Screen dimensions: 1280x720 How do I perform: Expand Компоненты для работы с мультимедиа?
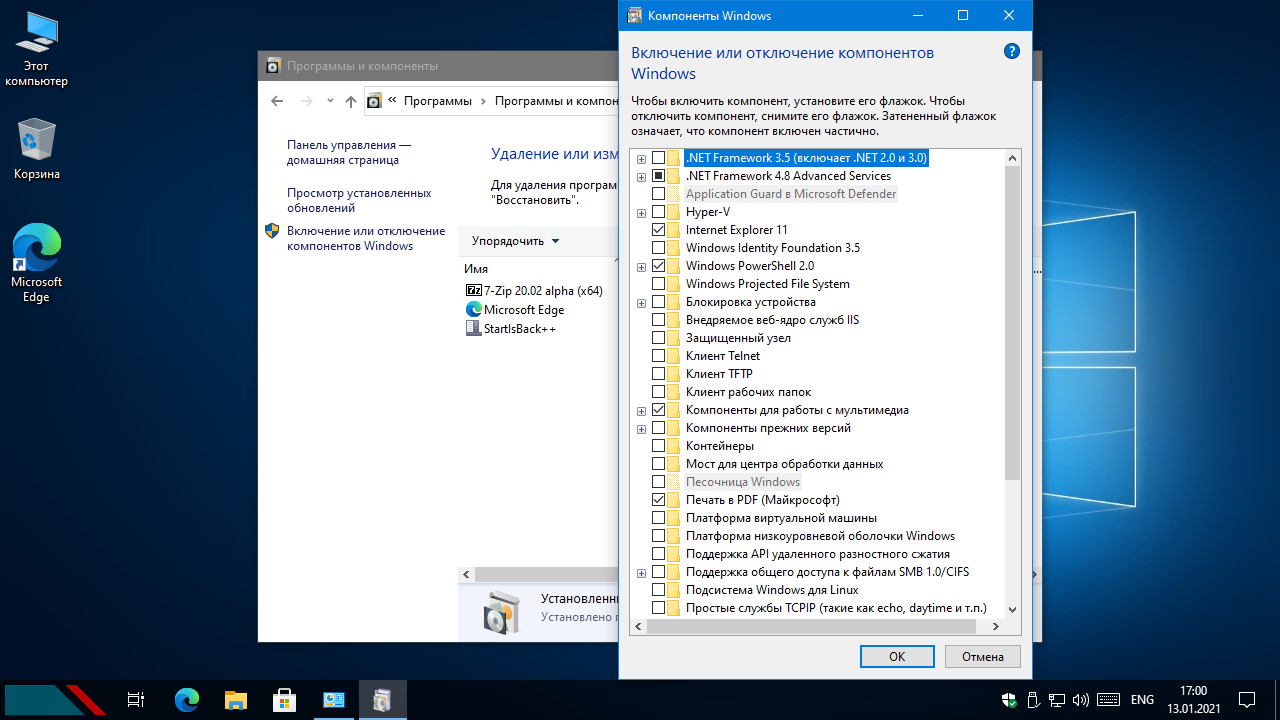click(x=641, y=410)
